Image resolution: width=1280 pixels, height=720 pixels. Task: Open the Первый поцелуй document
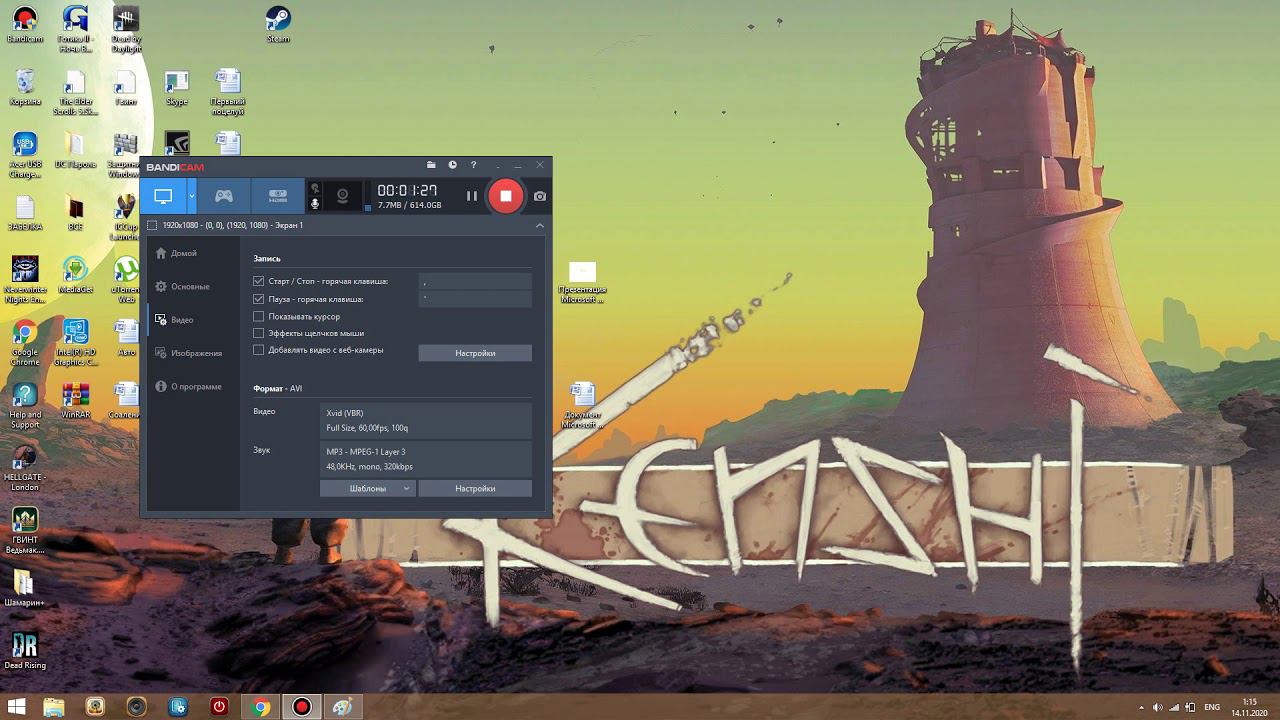tap(228, 92)
